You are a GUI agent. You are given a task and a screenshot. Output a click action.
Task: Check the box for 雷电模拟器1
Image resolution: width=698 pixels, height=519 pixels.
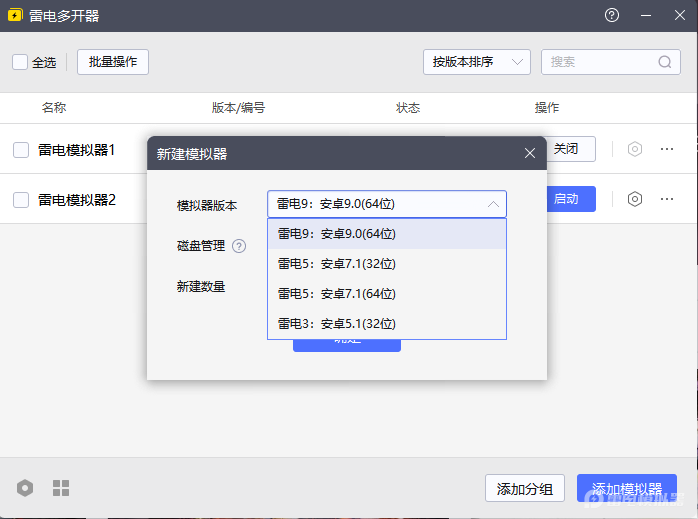pos(21,150)
